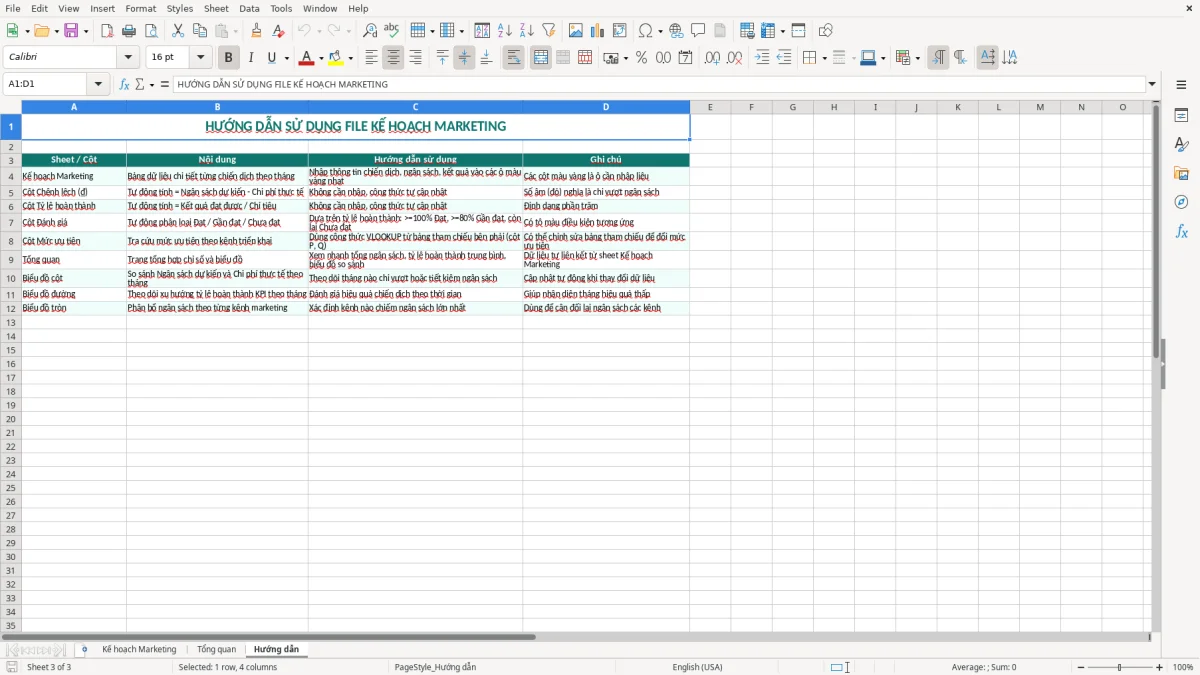Click the Cut scissors icon
Screen dimensions: 1200x675
(x=178, y=31)
